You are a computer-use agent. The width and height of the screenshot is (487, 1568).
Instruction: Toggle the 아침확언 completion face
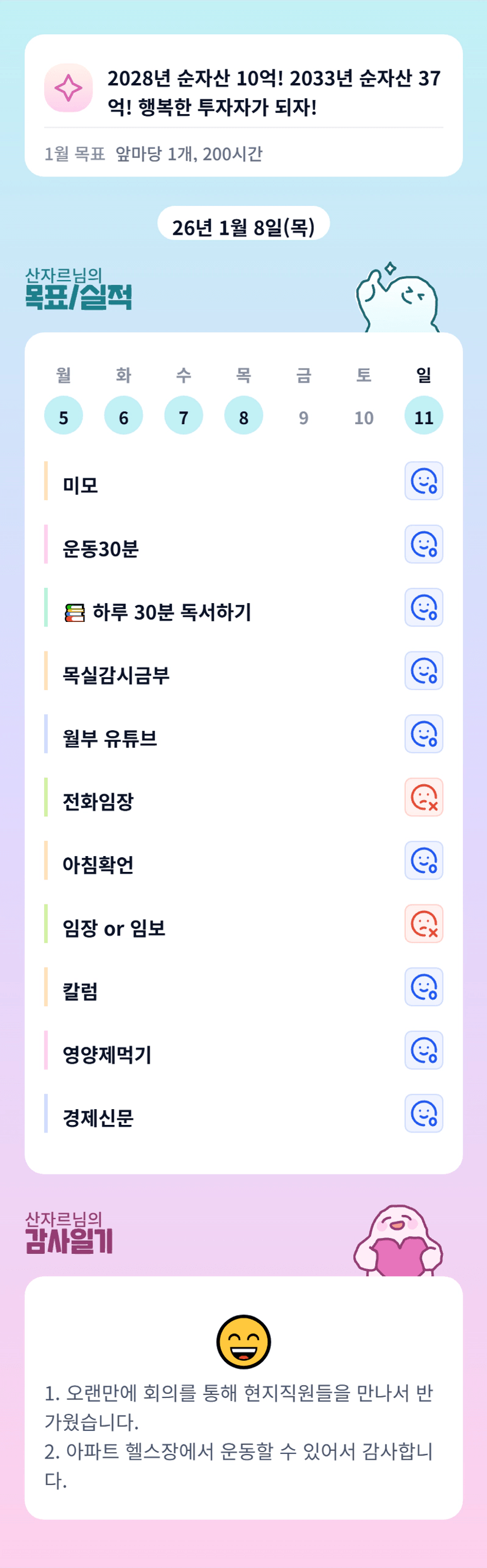pyautogui.click(x=423, y=861)
